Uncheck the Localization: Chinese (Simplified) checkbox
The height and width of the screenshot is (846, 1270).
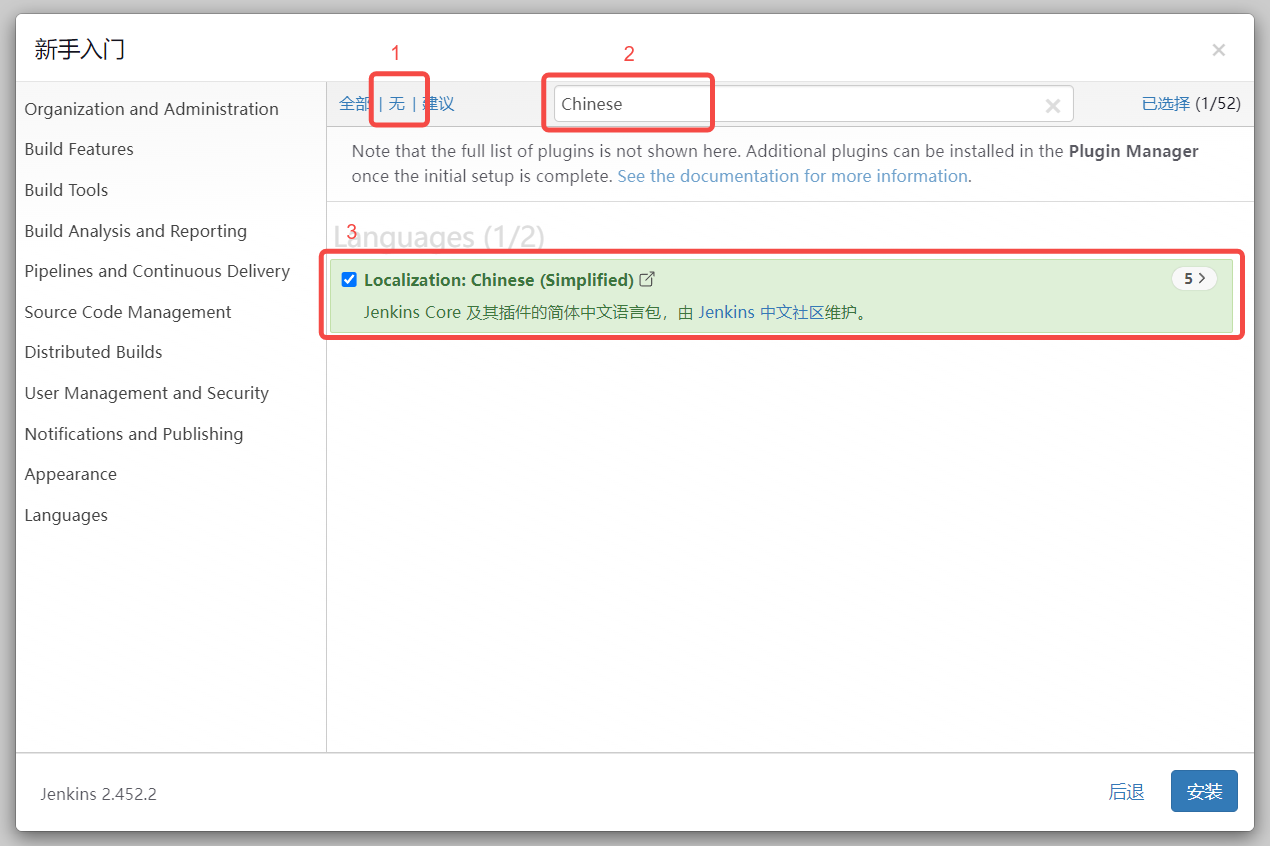[x=349, y=280]
